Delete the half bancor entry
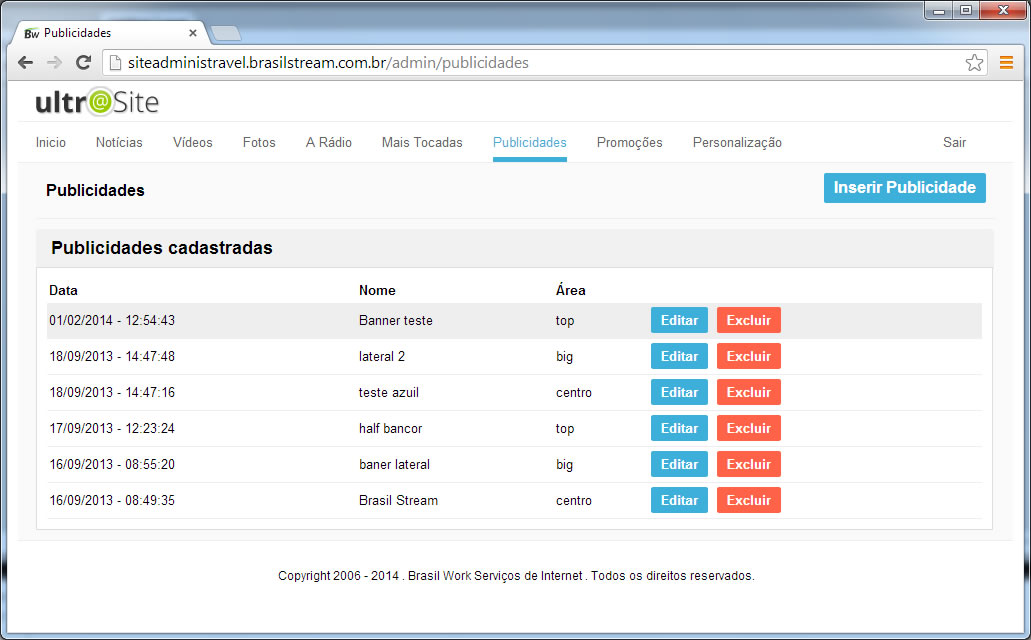This screenshot has height=640, width=1031. [x=748, y=428]
